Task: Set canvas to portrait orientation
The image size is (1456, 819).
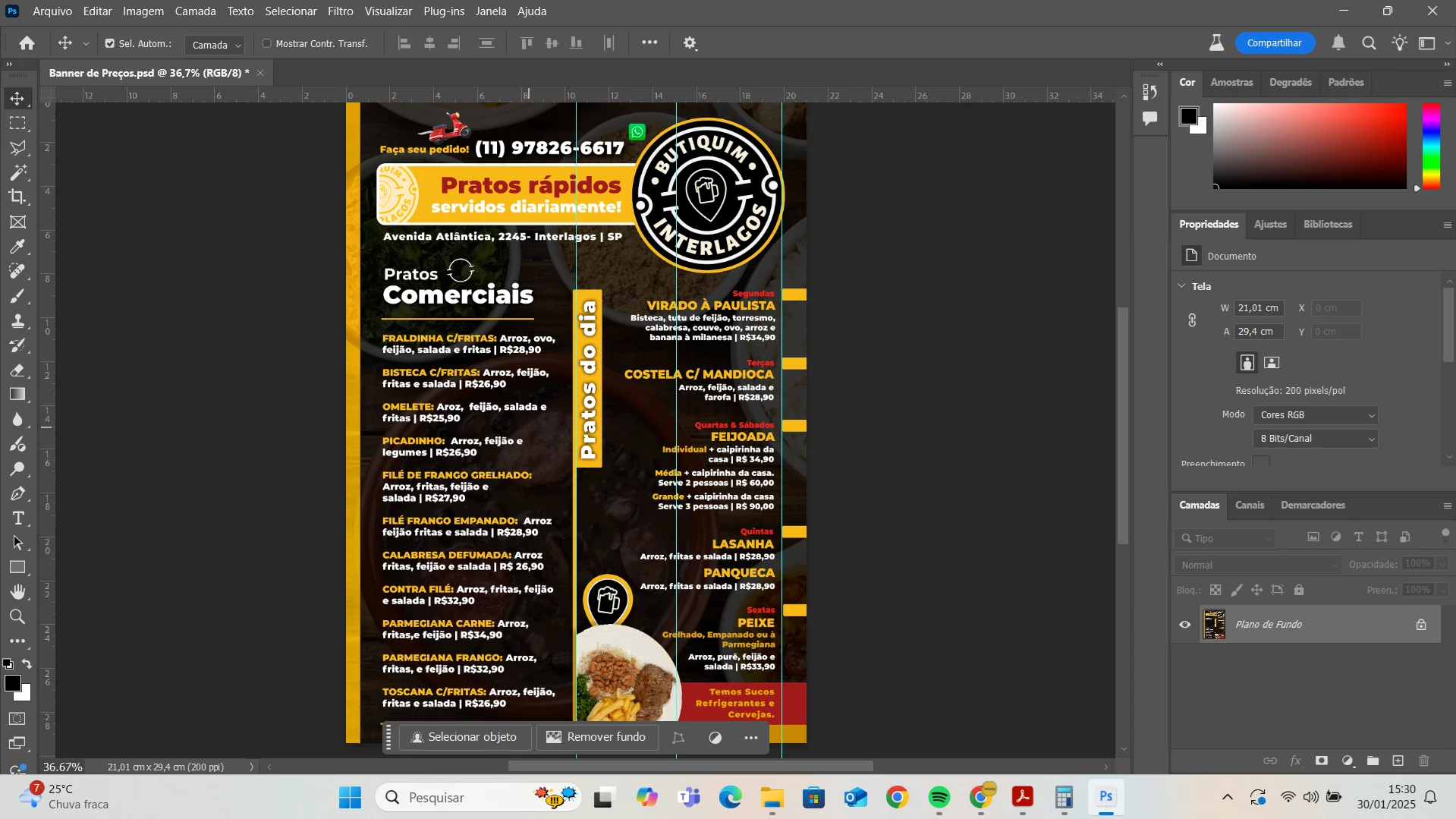Action: coord(1247,363)
